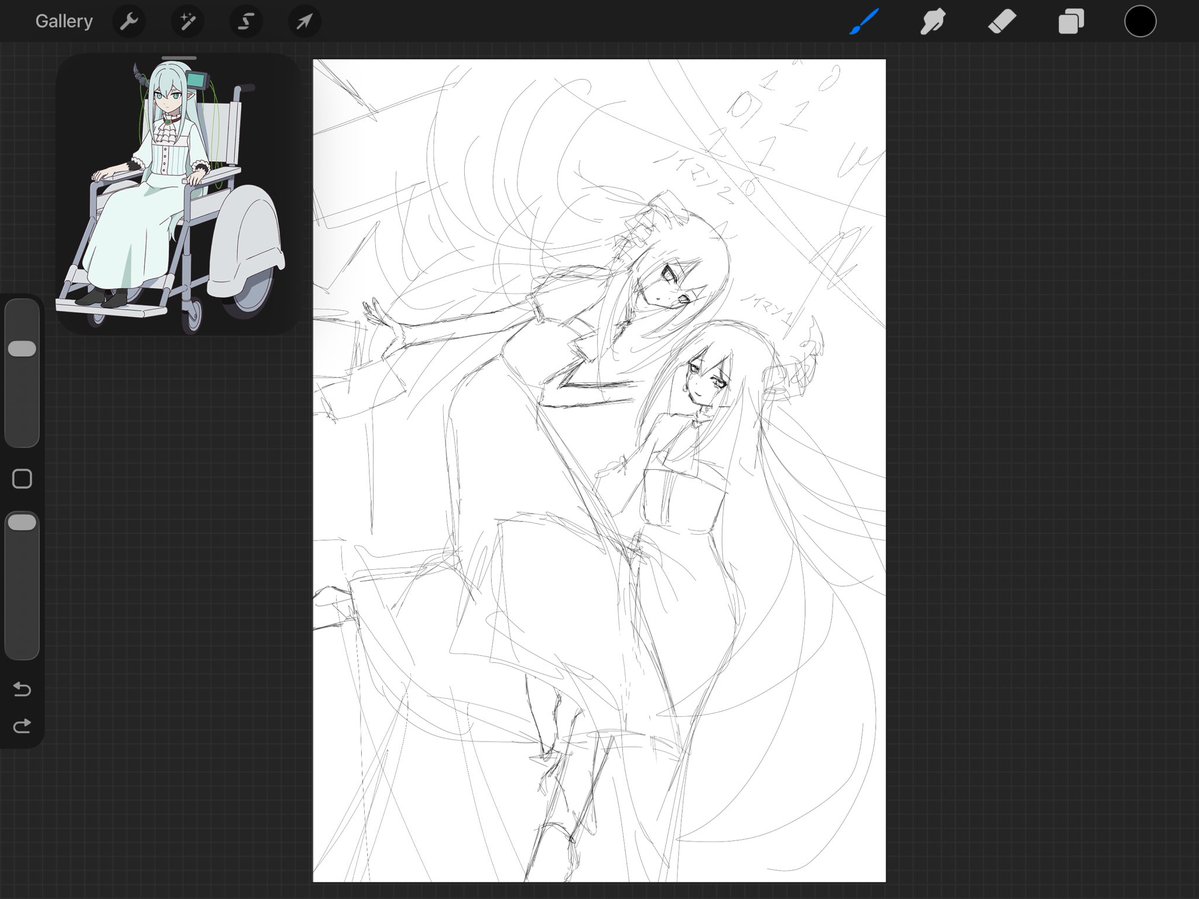The width and height of the screenshot is (1199, 899).
Task: Select the Smudge tool
Action: 933,21
